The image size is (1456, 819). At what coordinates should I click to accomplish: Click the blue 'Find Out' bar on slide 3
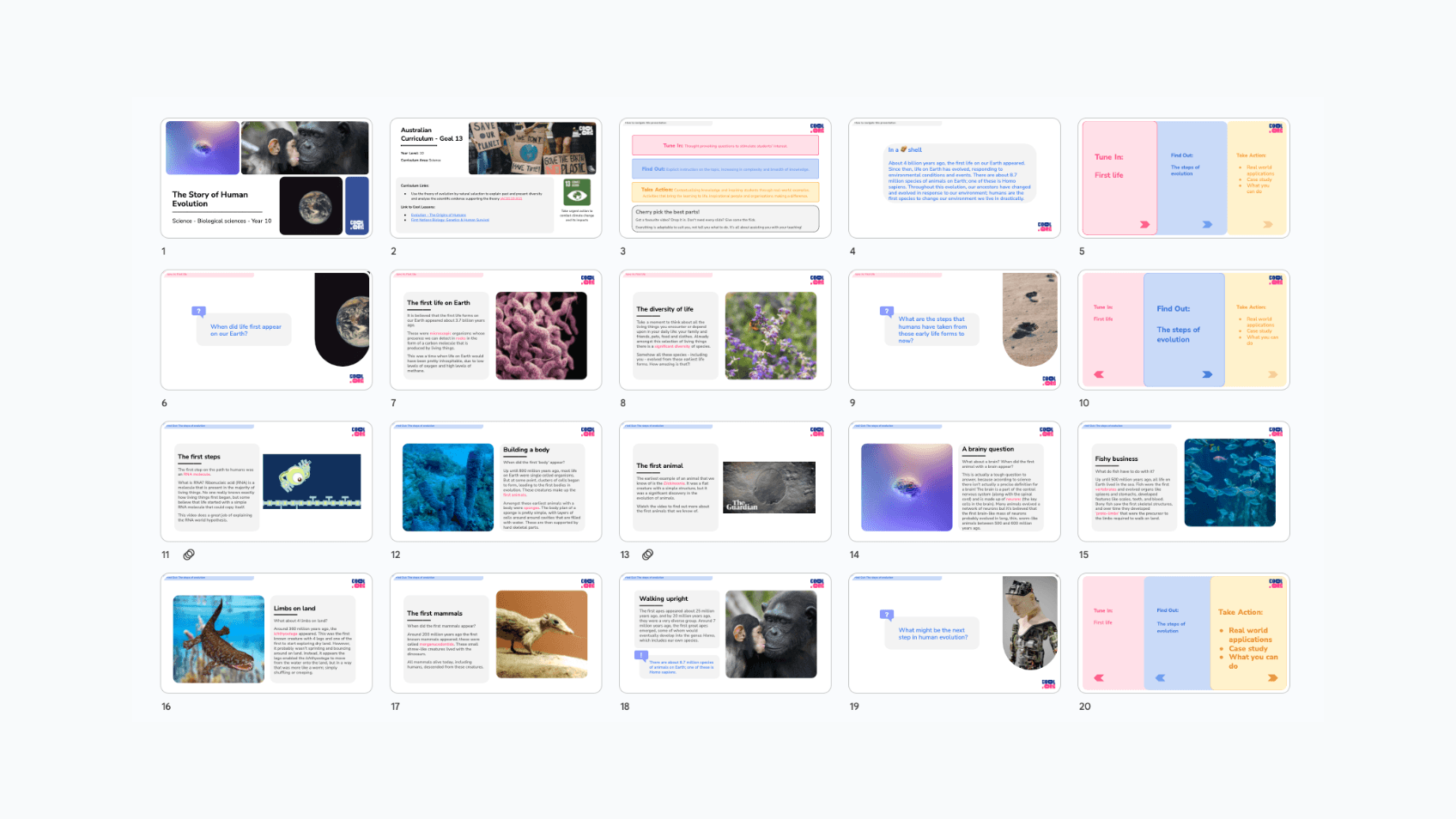[725, 169]
